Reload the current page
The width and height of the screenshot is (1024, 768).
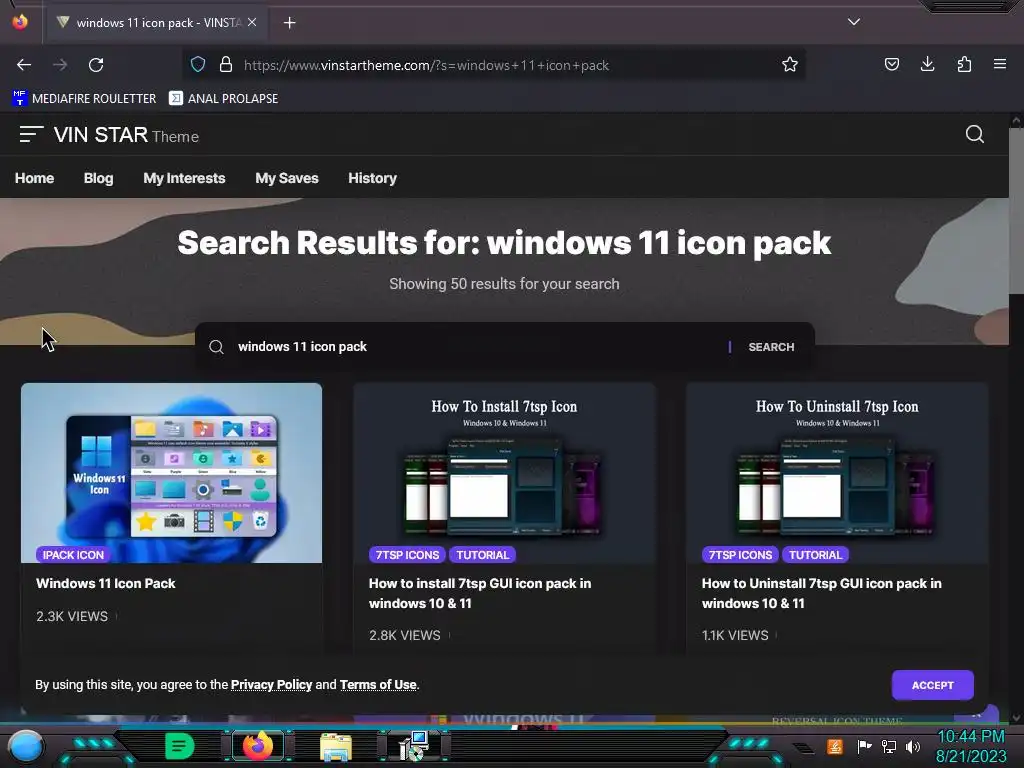click(96, 65)
